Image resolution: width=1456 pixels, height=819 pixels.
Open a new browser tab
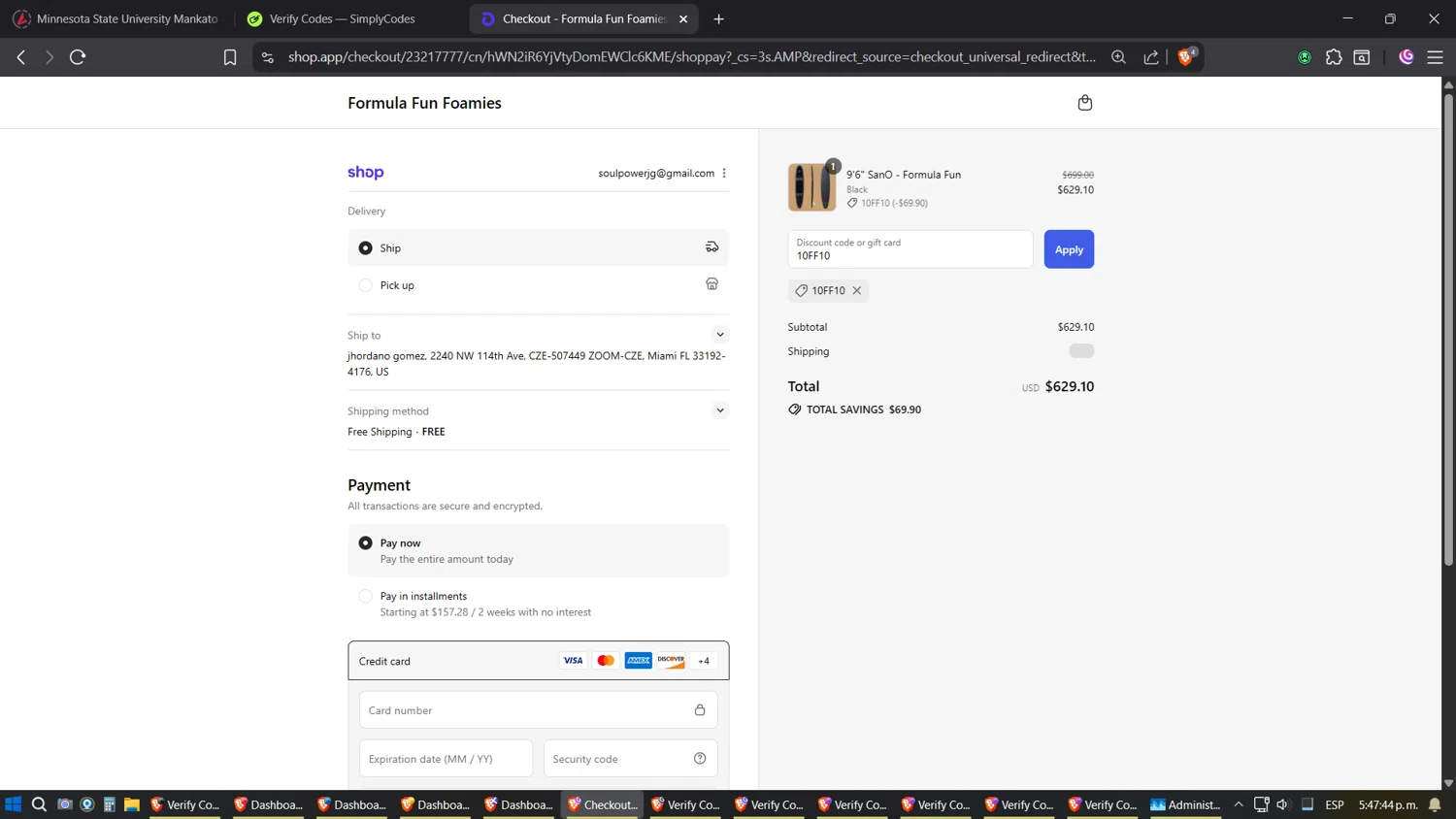(718, 18)
